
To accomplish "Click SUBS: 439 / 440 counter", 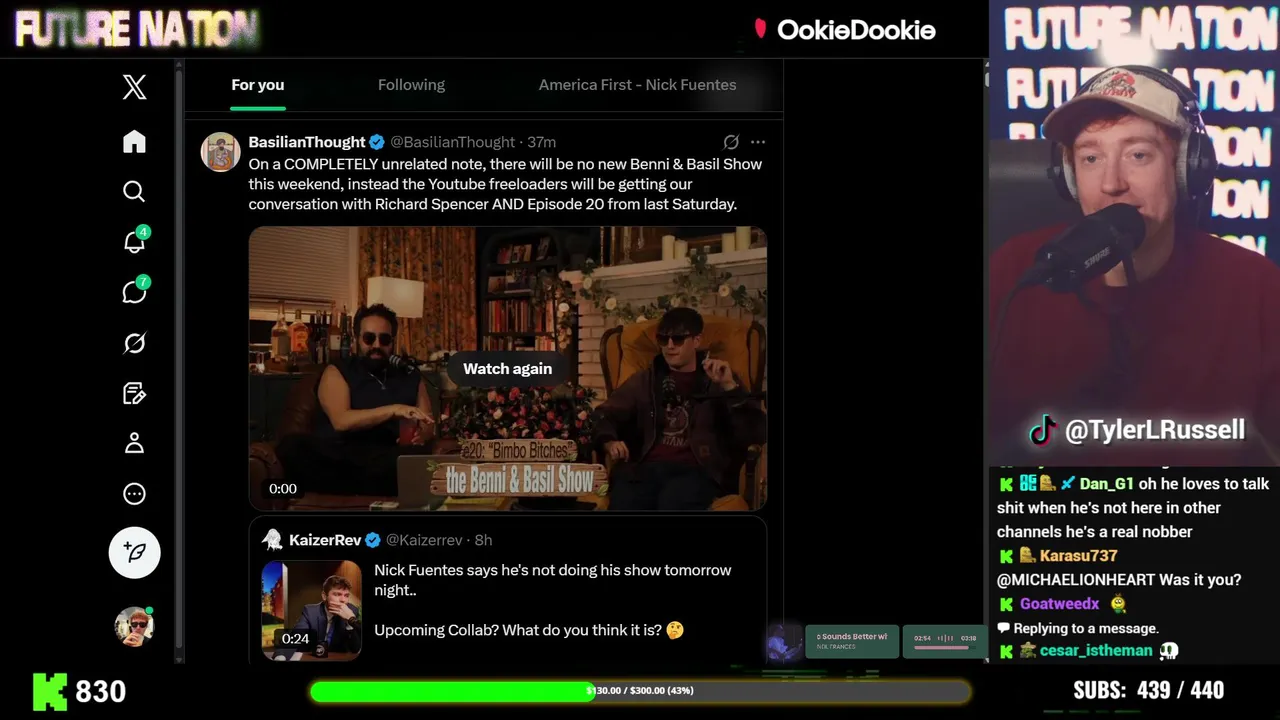I will click(1149, 690).
